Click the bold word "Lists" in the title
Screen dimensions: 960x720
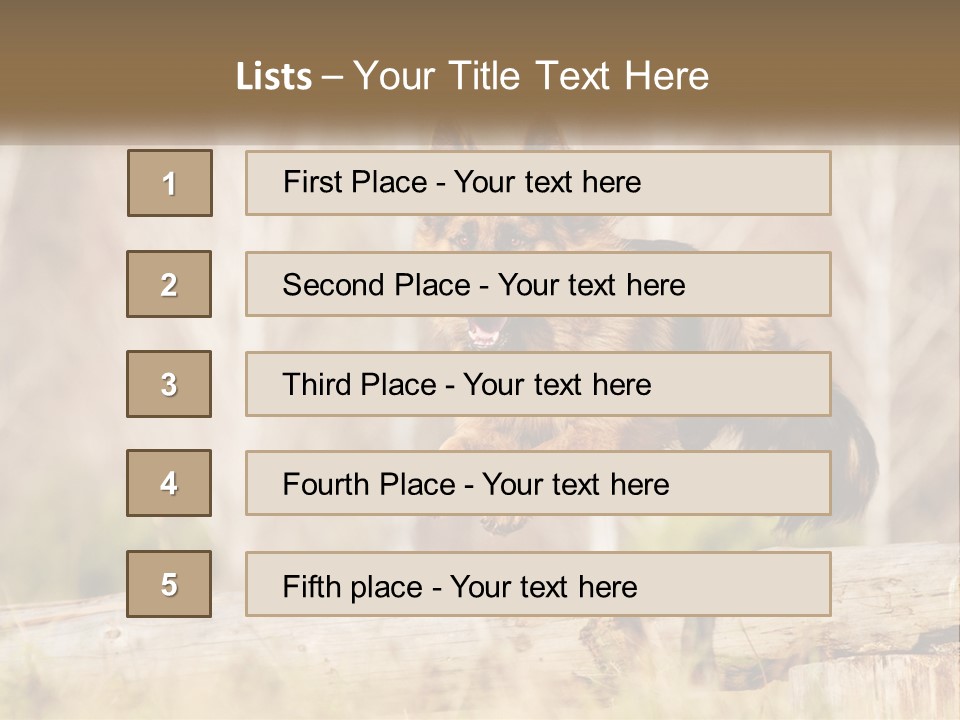(273, 77)
